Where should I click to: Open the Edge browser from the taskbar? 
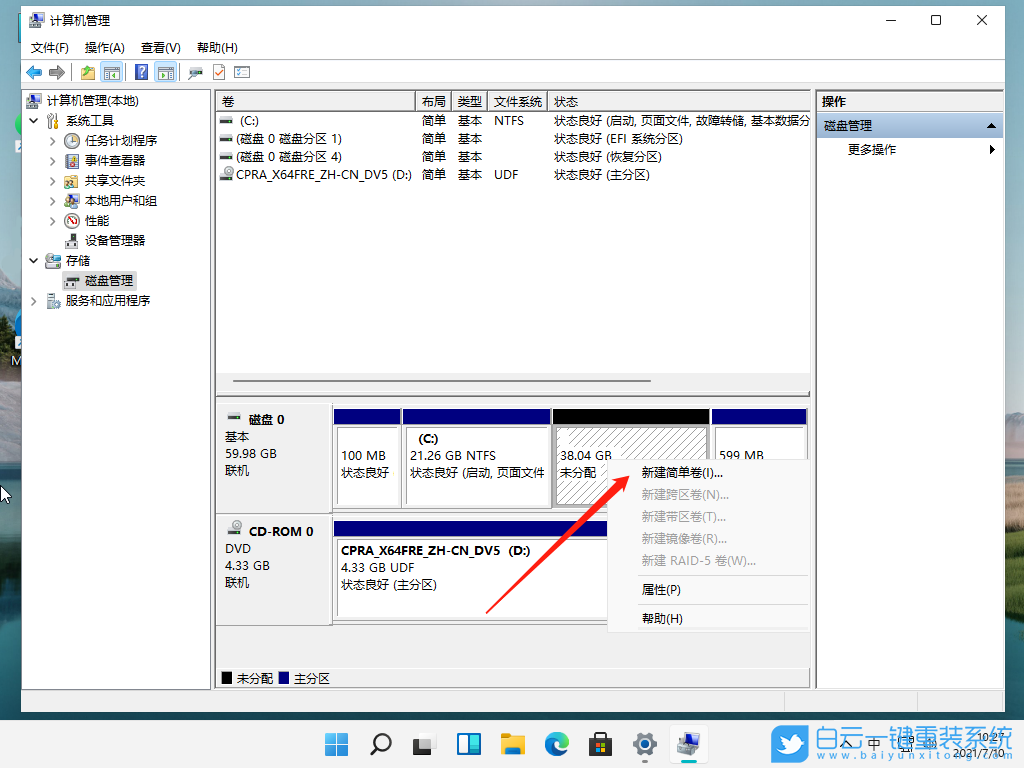click(x=556, y=744)
